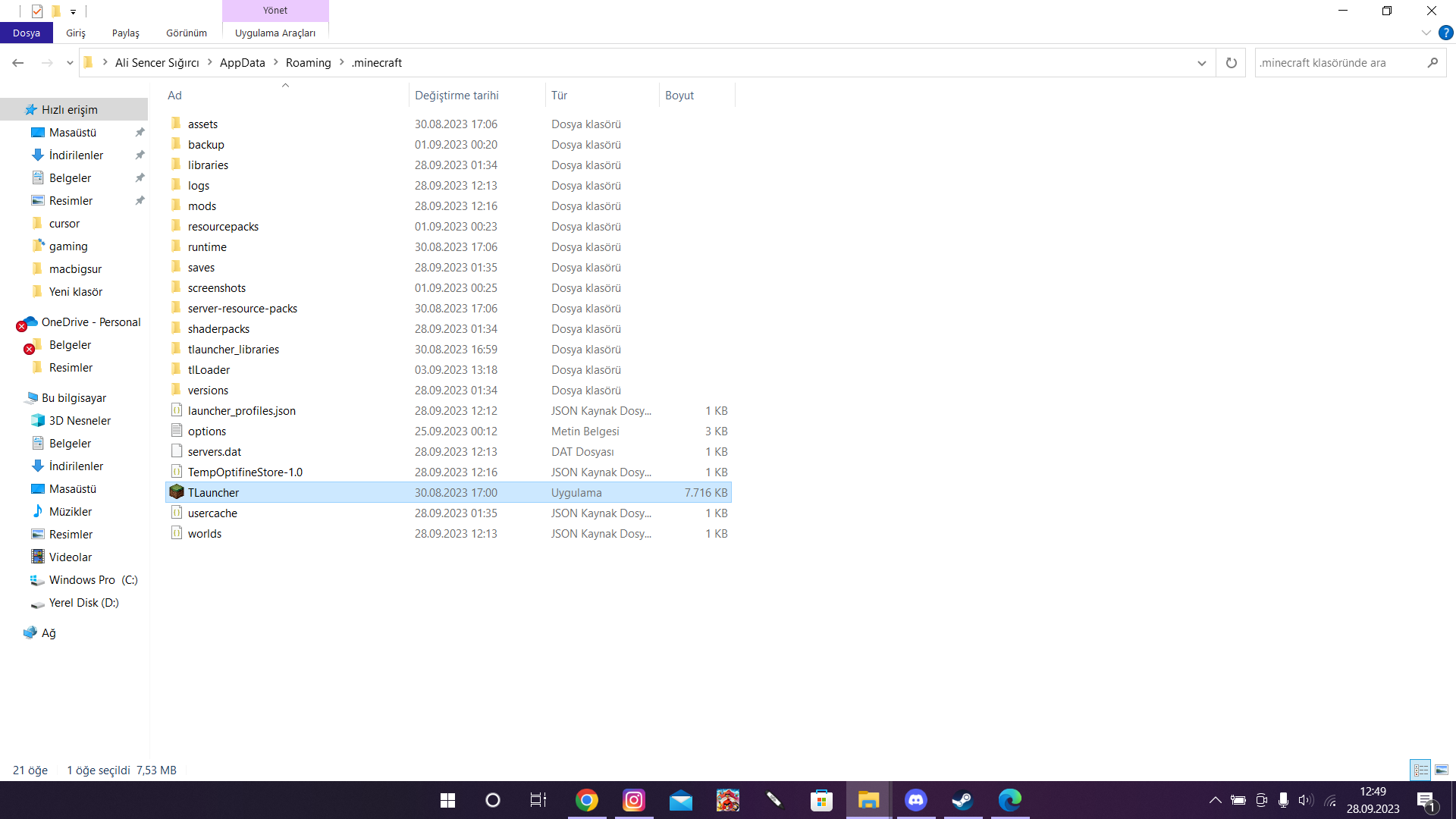
Task: Click the properties checkmark in quick access toolbar
Action: coord(36,11)
